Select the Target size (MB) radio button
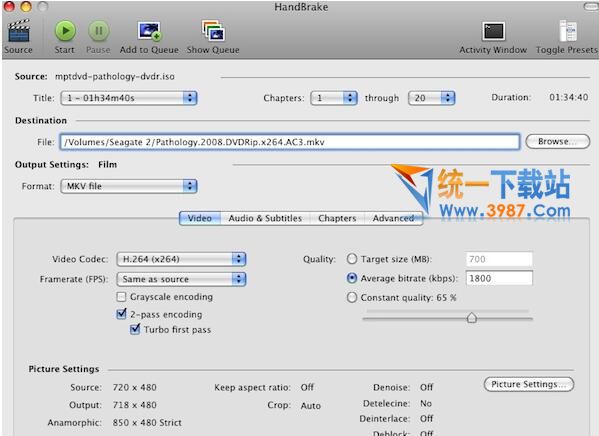 coord(352,259)
